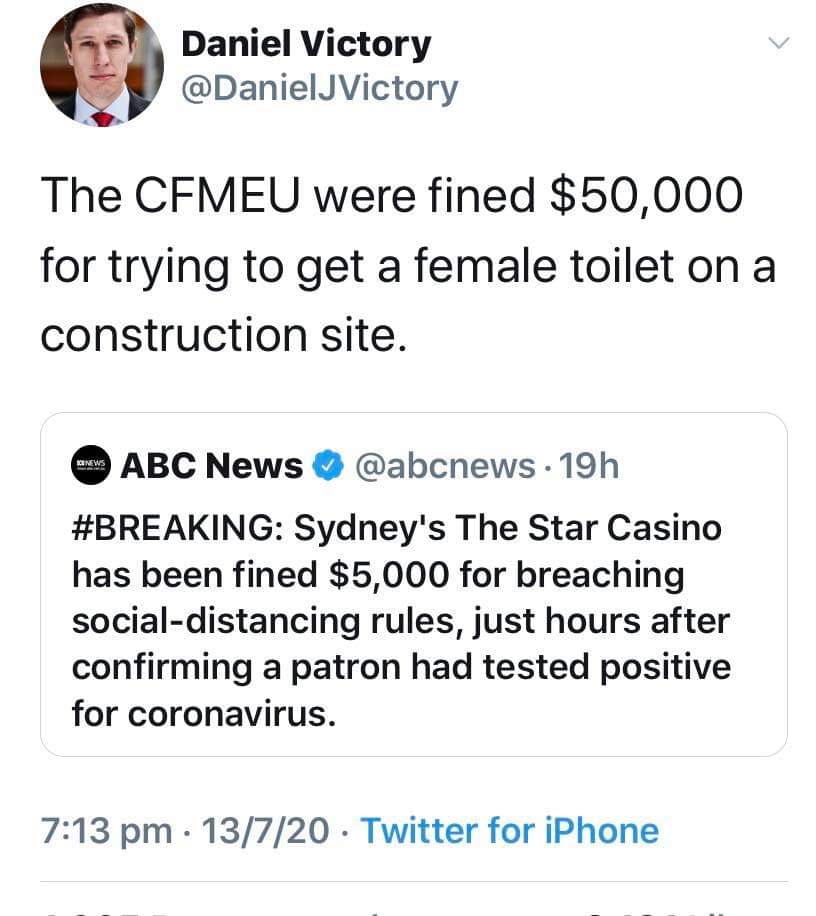Click the 13/7/20 date
The height and width of the screenshot is (916, 816).
click(x=266, y=830)
